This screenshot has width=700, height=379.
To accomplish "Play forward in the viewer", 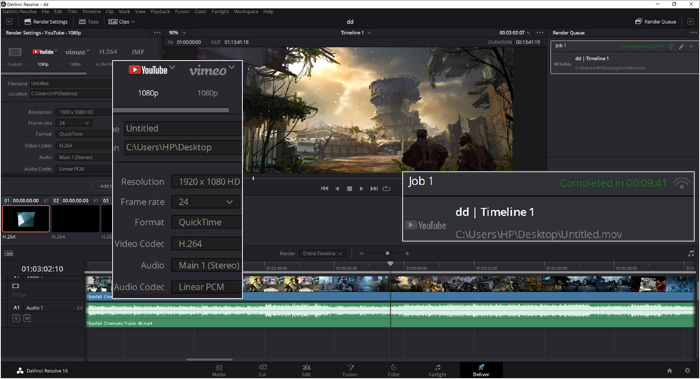I will (362, 188).
